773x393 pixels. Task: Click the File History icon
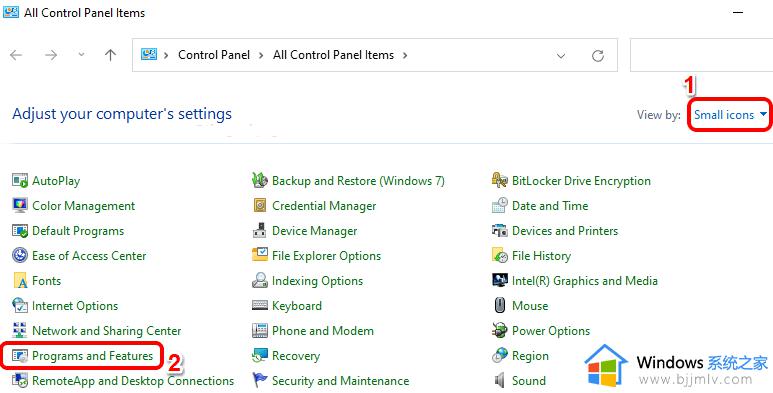click(x=500, y=255)
